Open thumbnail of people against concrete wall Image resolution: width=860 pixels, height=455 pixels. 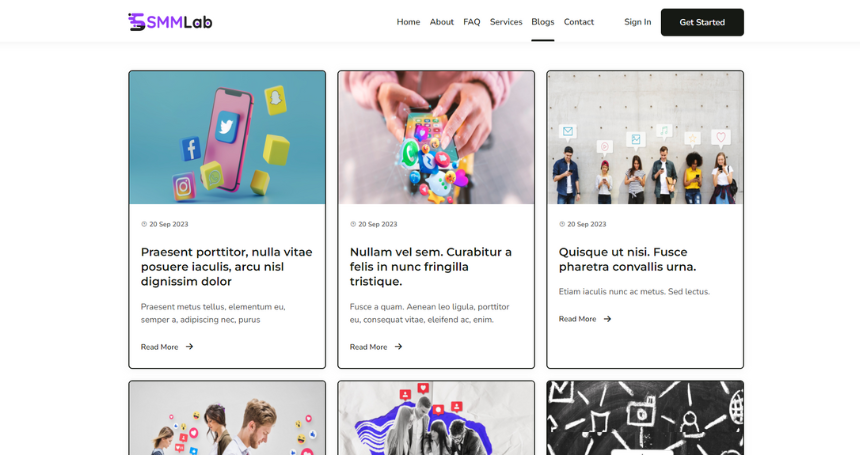point(645,138)
